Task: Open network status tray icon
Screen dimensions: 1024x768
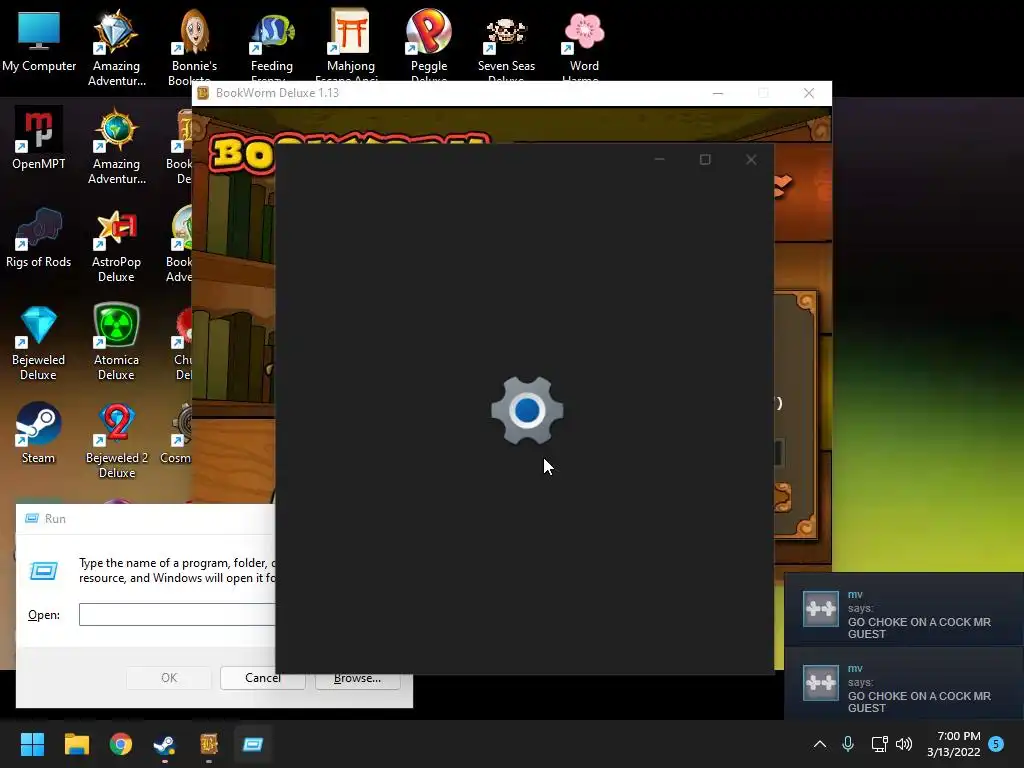Action: [879, 744]
